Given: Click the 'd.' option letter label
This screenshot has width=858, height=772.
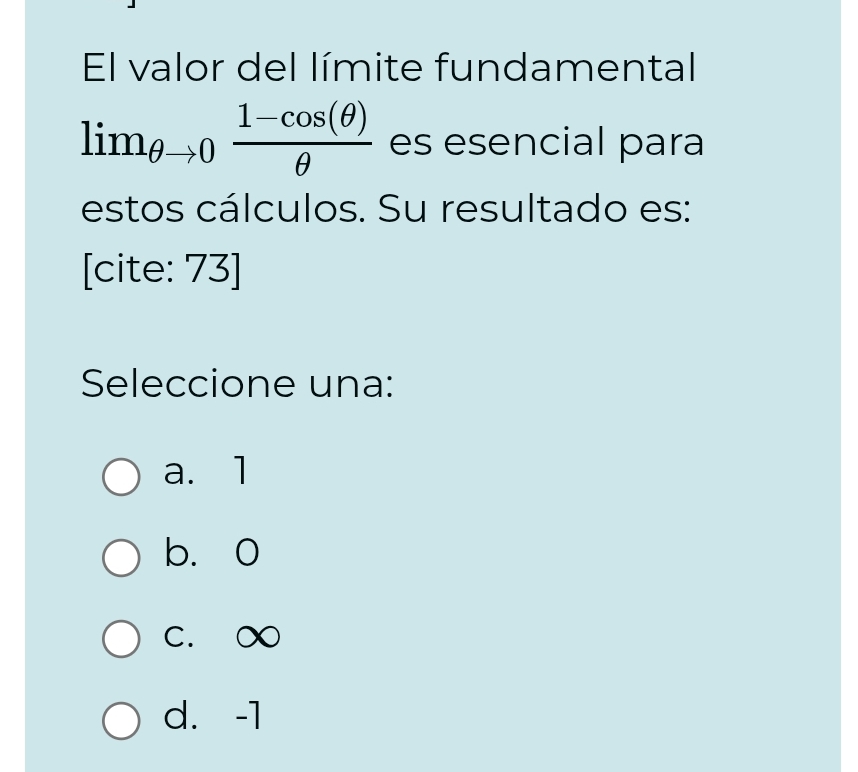Looking at the screenshot, I should coord(181,715).
